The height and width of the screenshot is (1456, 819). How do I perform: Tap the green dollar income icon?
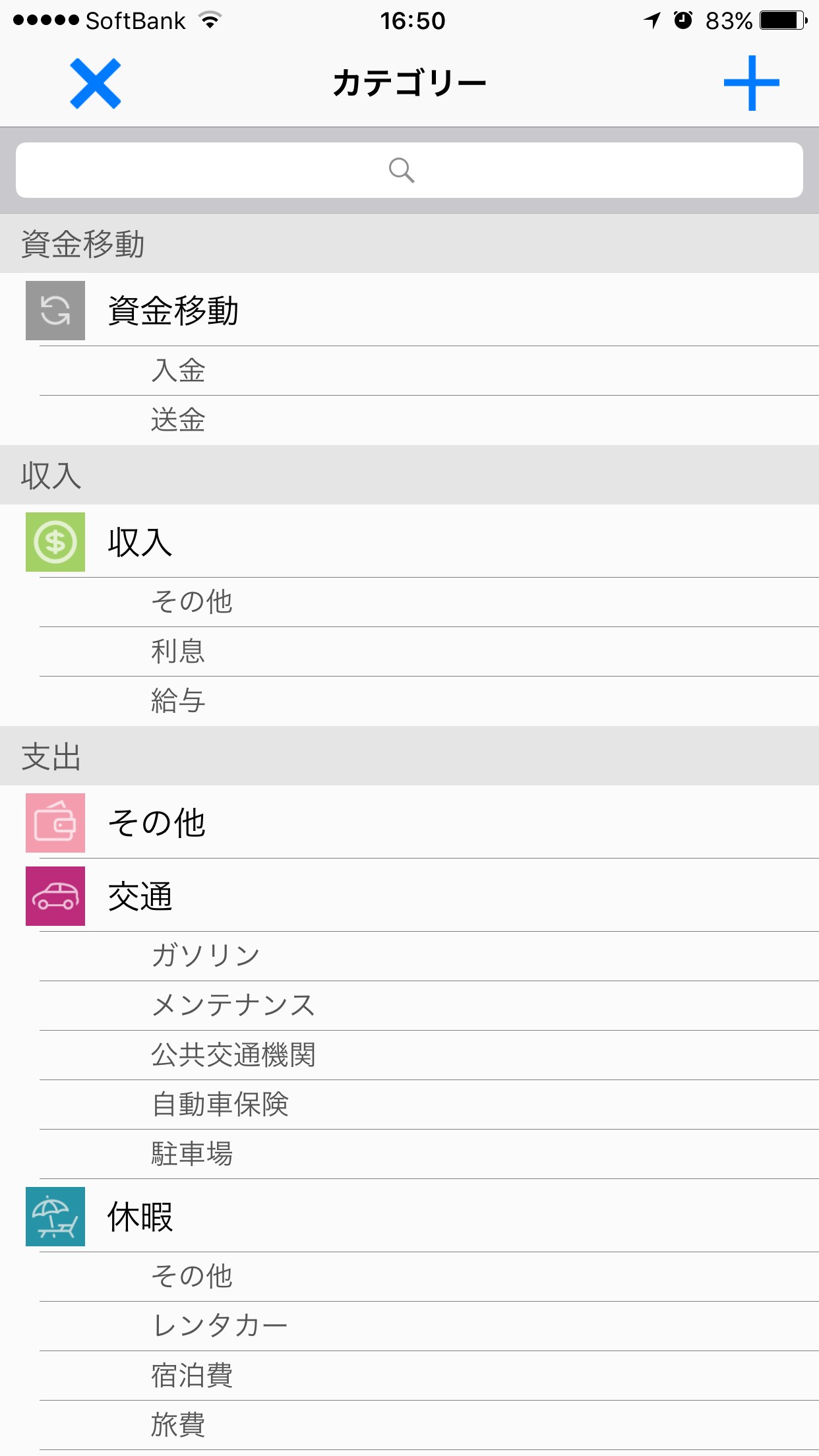[x=55, y=542]
